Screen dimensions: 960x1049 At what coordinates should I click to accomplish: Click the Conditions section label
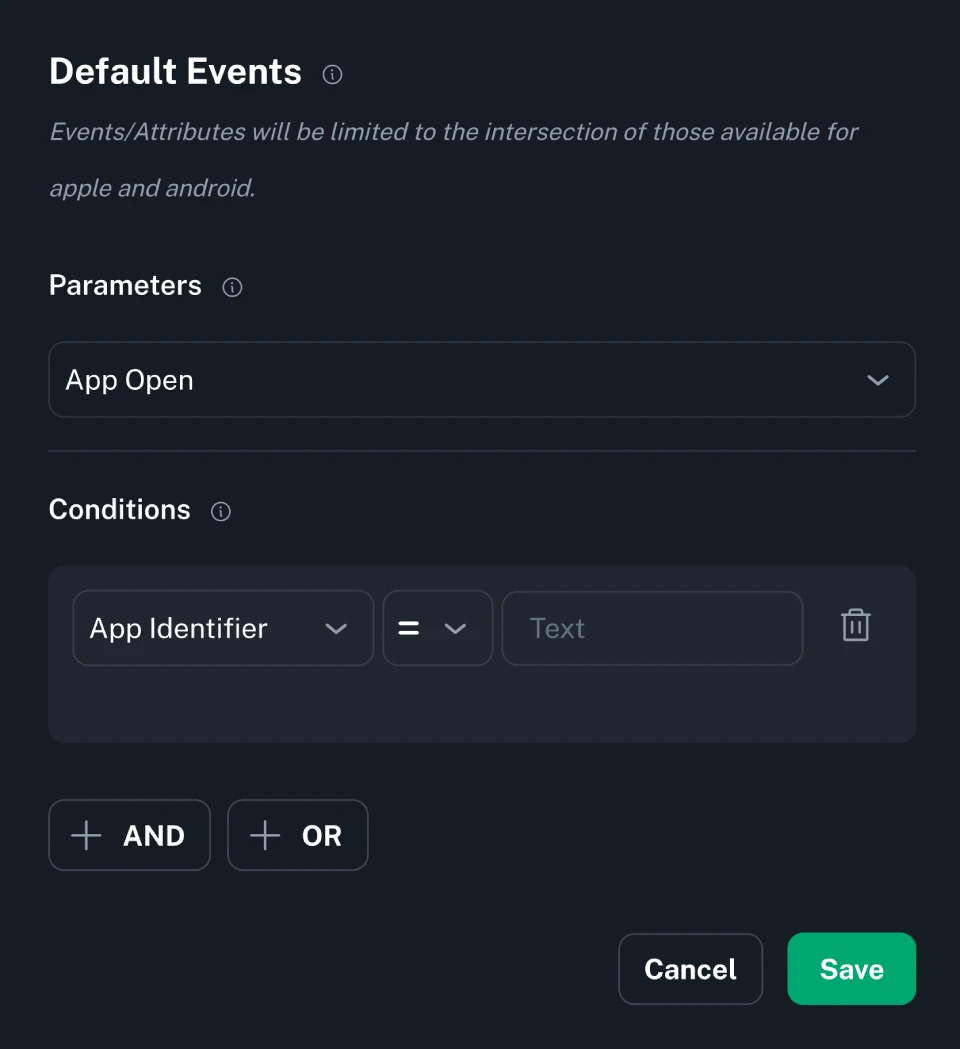tap(119, 510)
